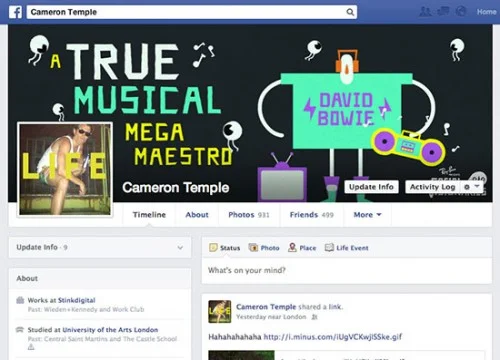Click the About section heading

(27, 278)
